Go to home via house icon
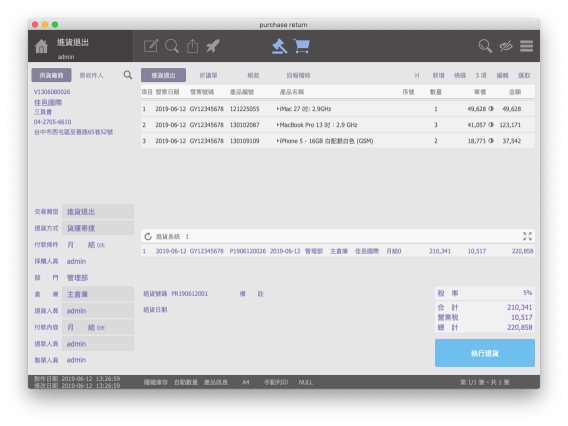The width and height of the screenshot is (568, 426). coord(41,46)
